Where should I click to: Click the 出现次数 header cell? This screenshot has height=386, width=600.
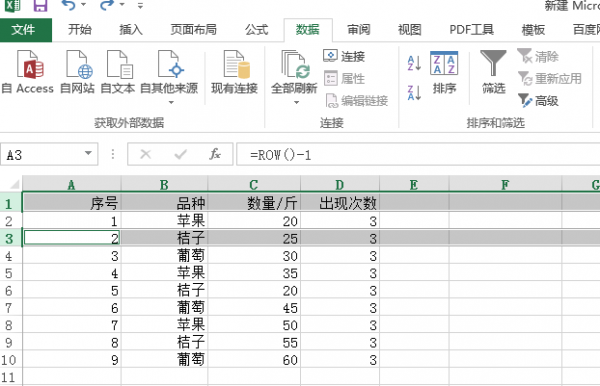340,203
